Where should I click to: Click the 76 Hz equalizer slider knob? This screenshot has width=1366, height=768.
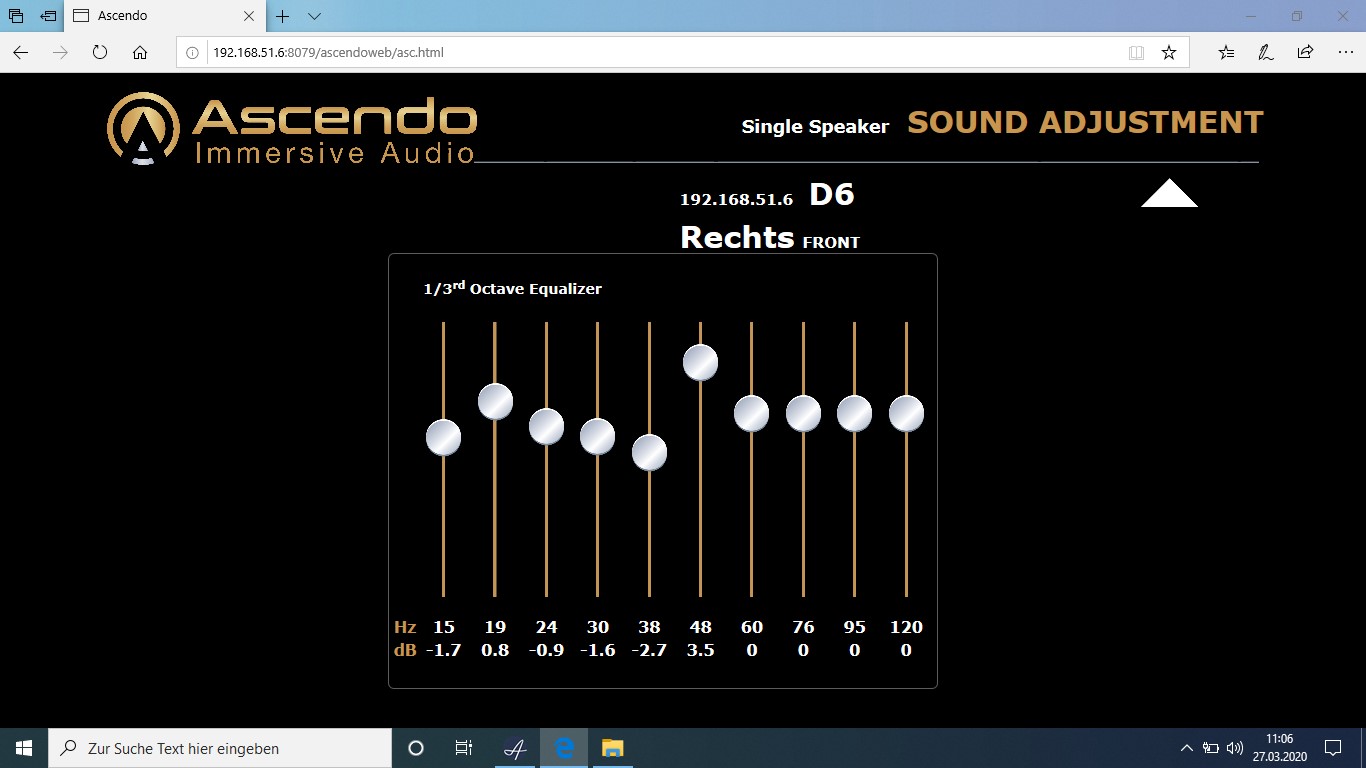803,413
